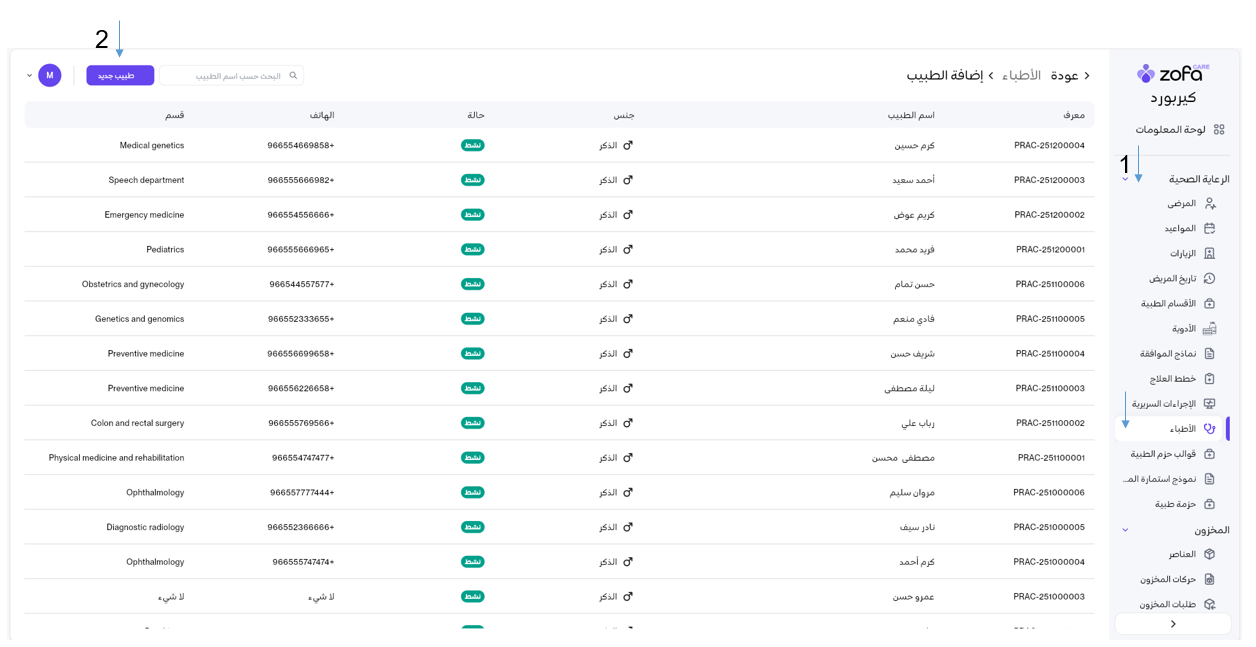This screenshot has height=647, width=1256.
Task: Collapse the sidebar using bottom chevron
Action: click(1172, 624)
